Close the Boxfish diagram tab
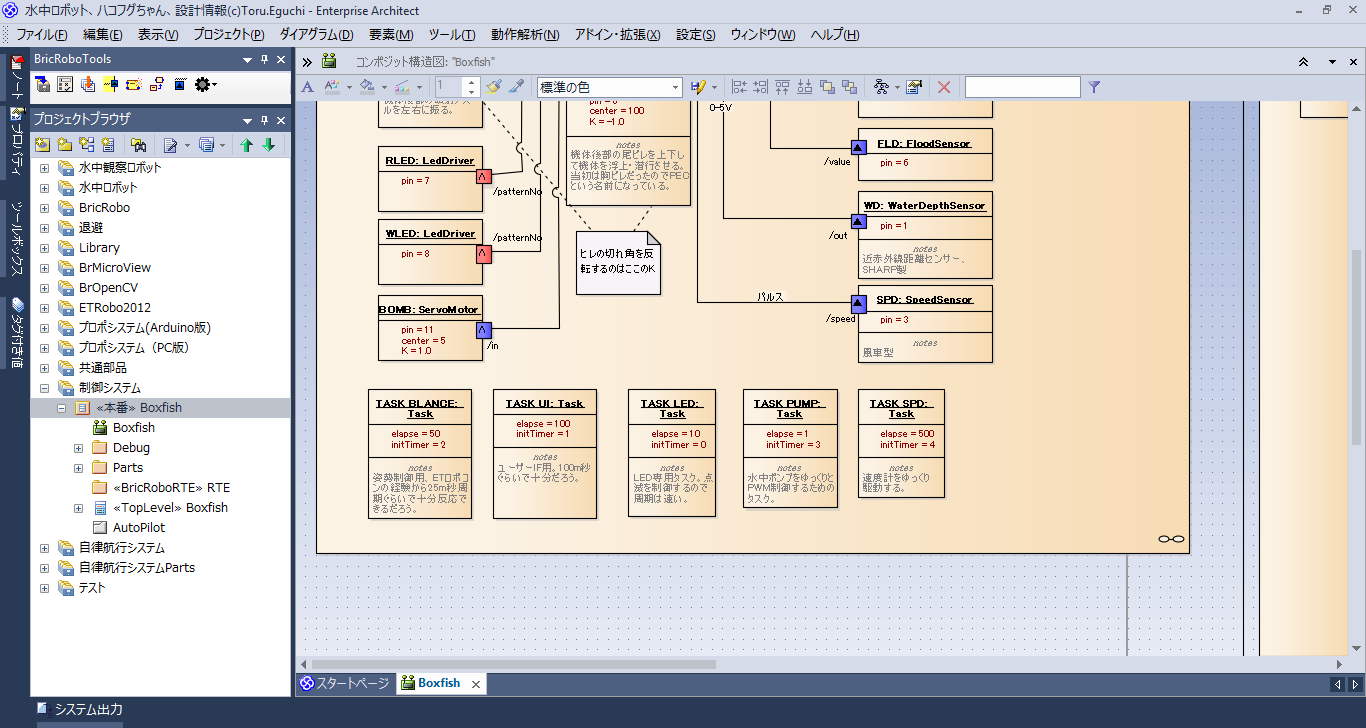This screenshot has width=1366, height=728. coord(476,684)
